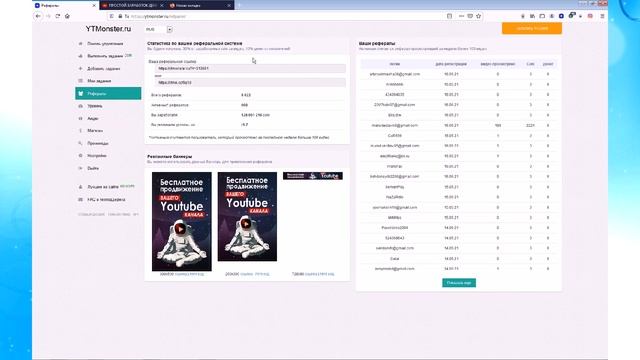Screen dimensions: 640x360
Task: Click the 'Выполнить задания' sidebar icon
Action: (80, 56)
